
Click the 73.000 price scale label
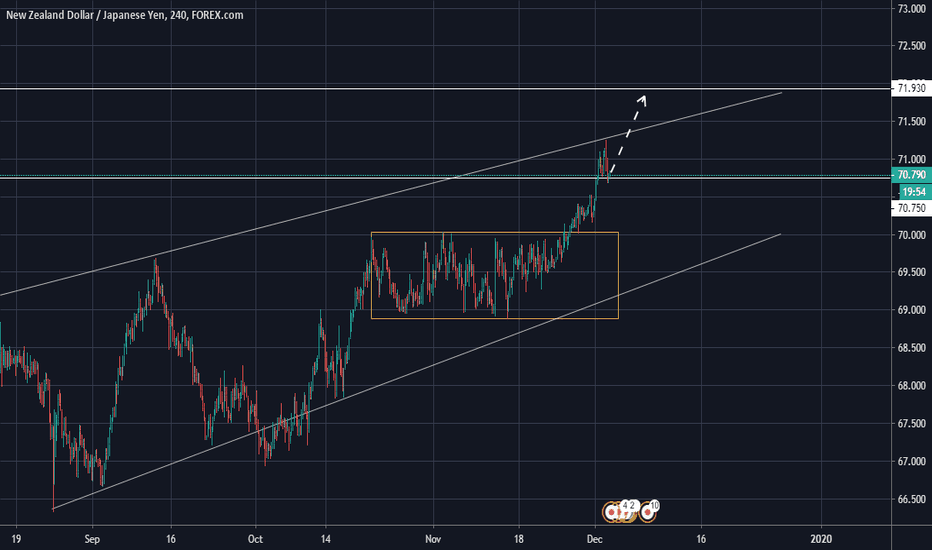pyautogui.click(x=910, y=9)
